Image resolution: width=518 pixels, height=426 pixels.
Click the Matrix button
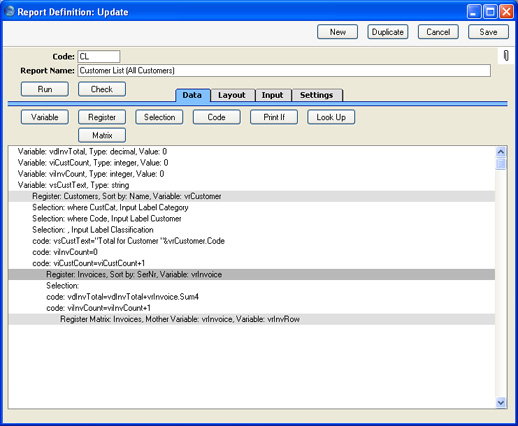click(102, 135)
